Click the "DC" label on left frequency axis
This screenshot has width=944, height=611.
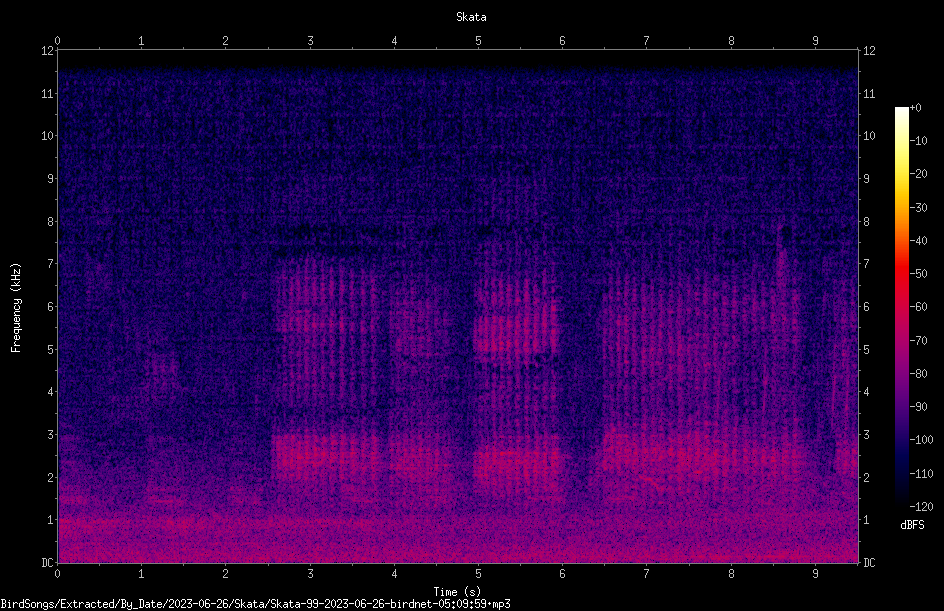tap(47, 563)
